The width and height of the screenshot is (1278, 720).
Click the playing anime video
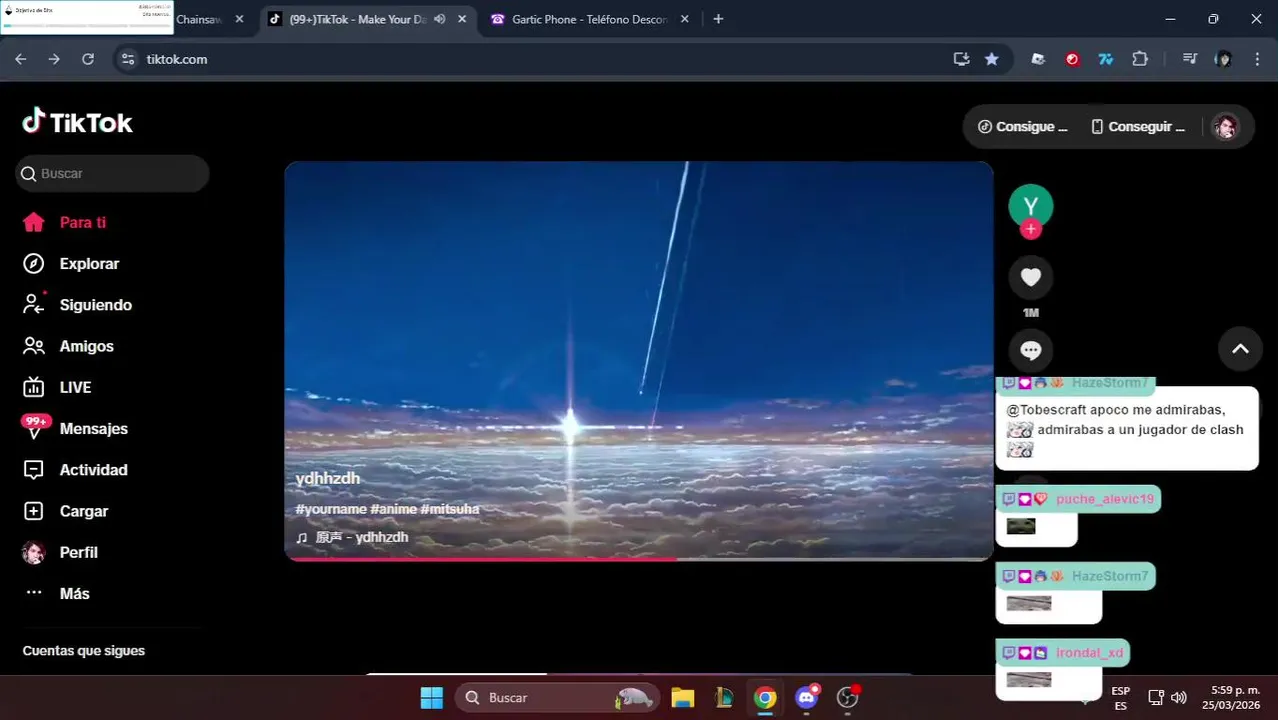coord(639,360)
